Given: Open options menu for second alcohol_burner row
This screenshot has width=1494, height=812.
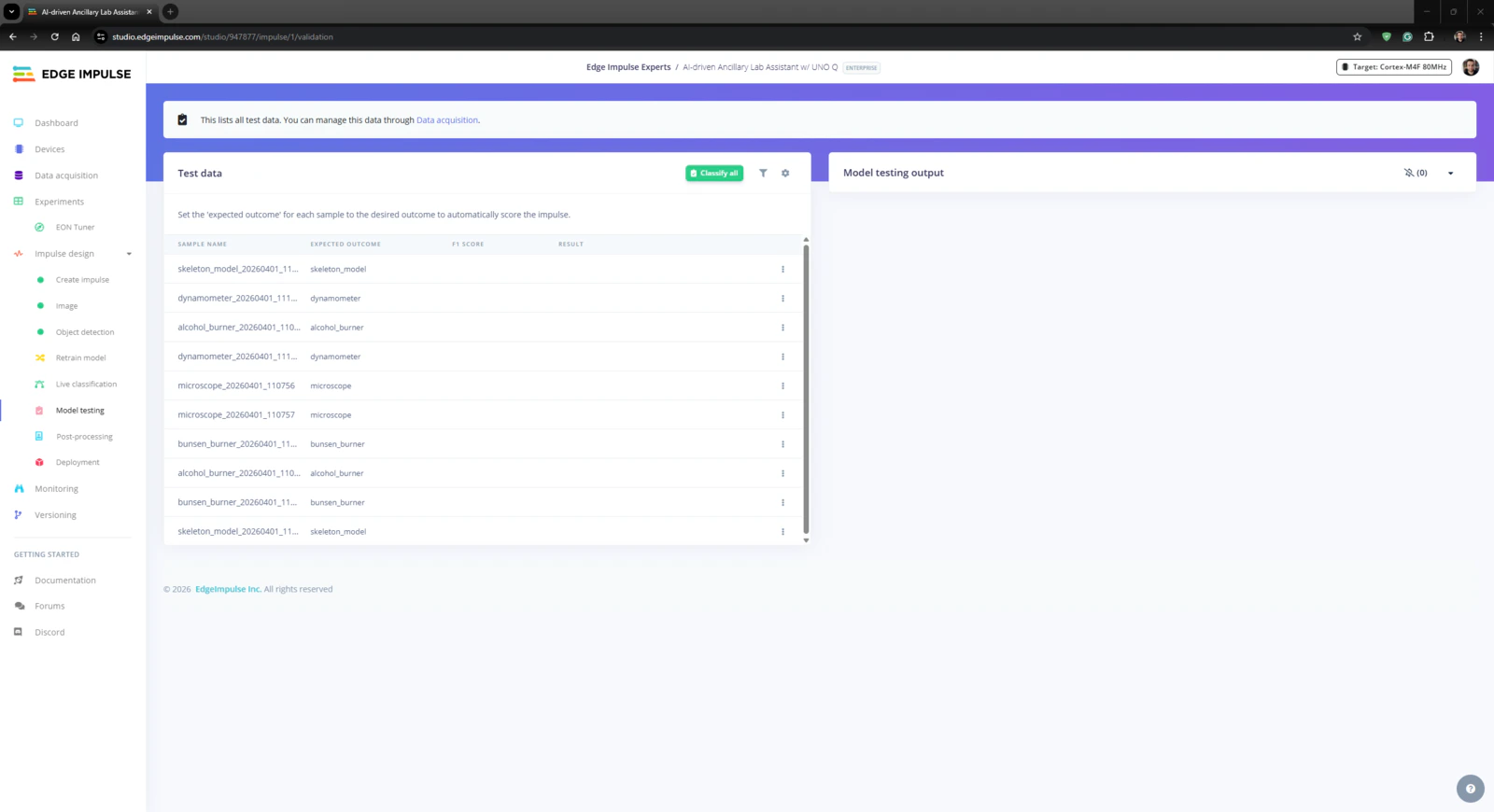Looking at the screenshot, I should pyautogui.click(x=782, y=473).
